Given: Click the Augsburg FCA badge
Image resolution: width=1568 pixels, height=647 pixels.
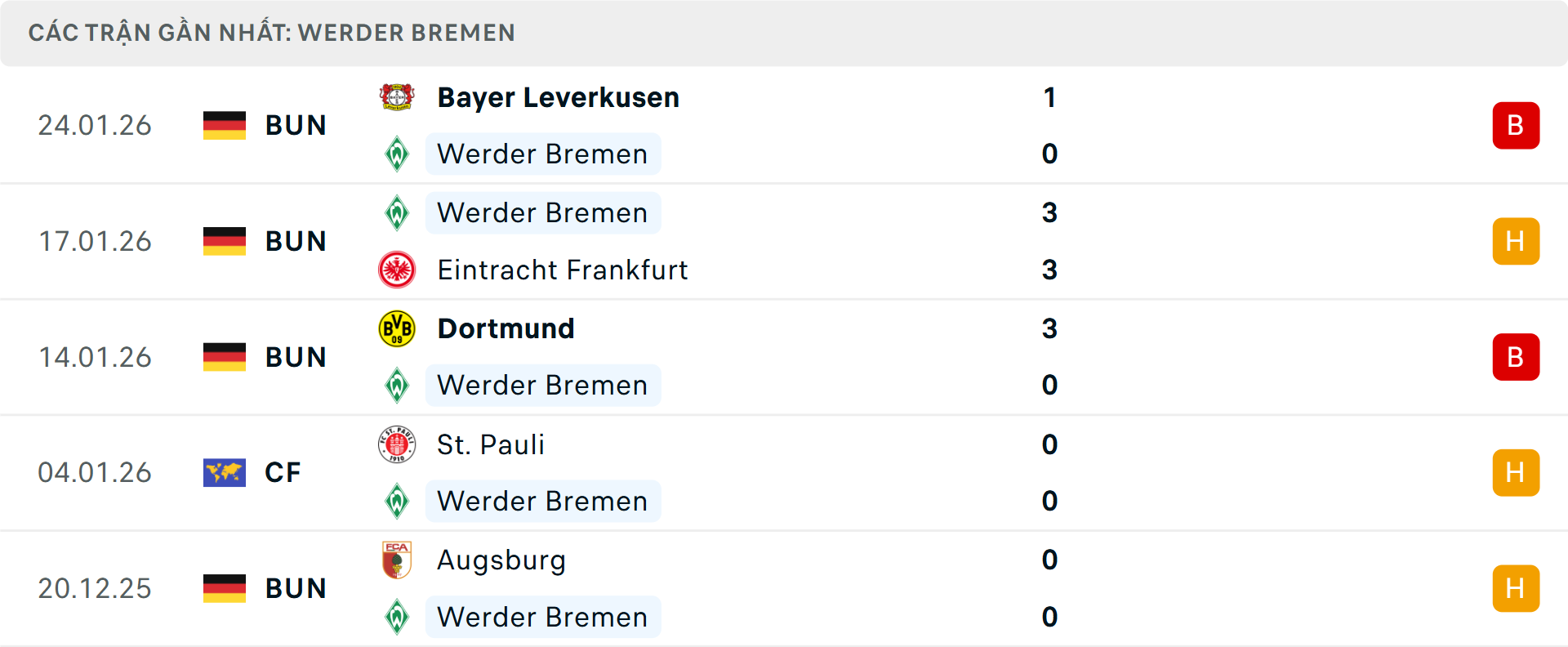Looking at the screenshot, I should coord(397,560).
